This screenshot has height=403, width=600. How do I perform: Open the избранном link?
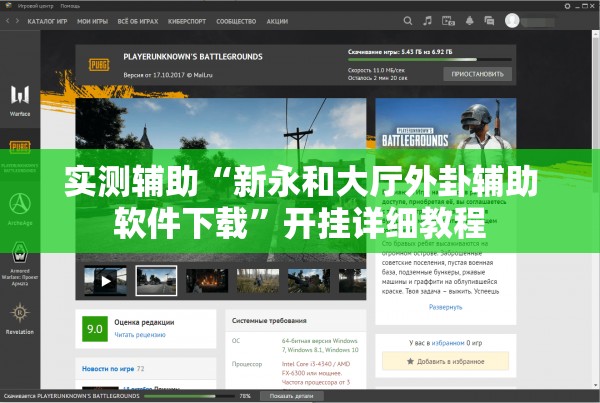[x=448, y=343]
